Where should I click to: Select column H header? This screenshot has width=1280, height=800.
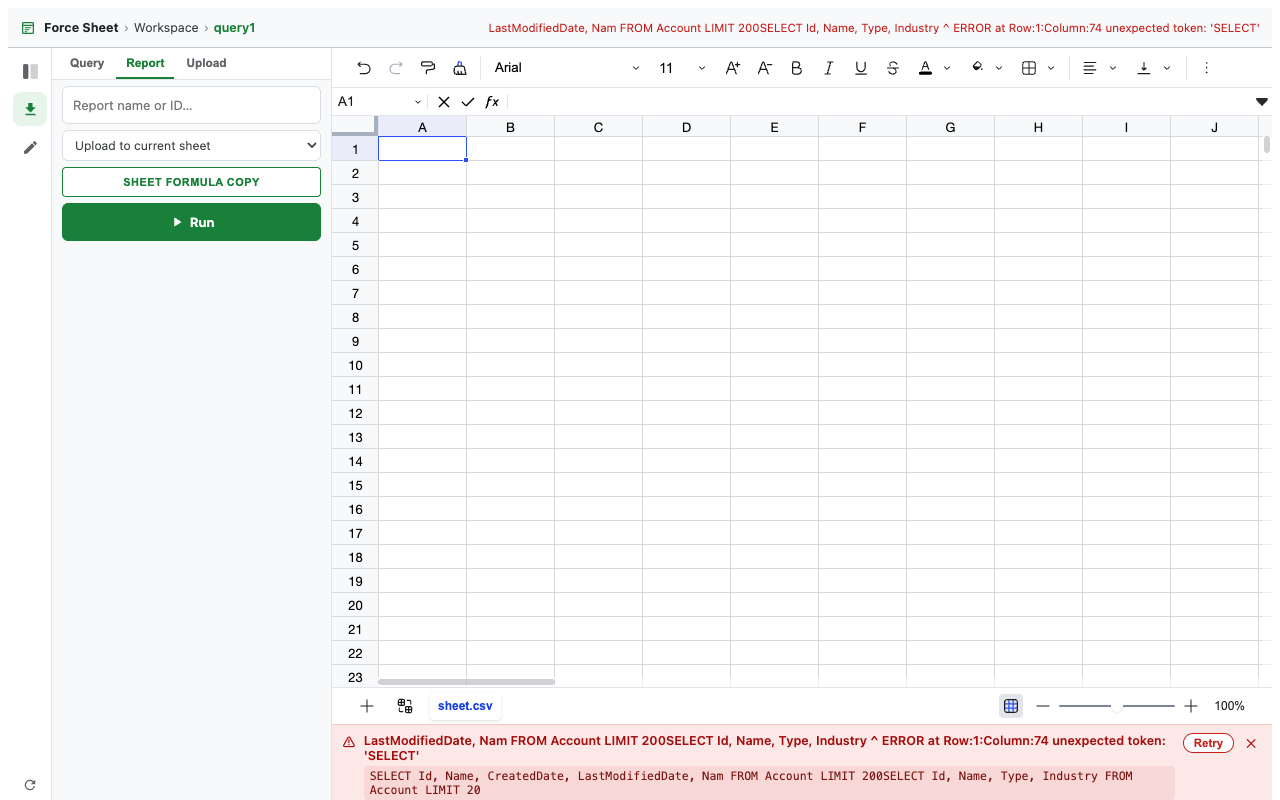point(1038,127)
